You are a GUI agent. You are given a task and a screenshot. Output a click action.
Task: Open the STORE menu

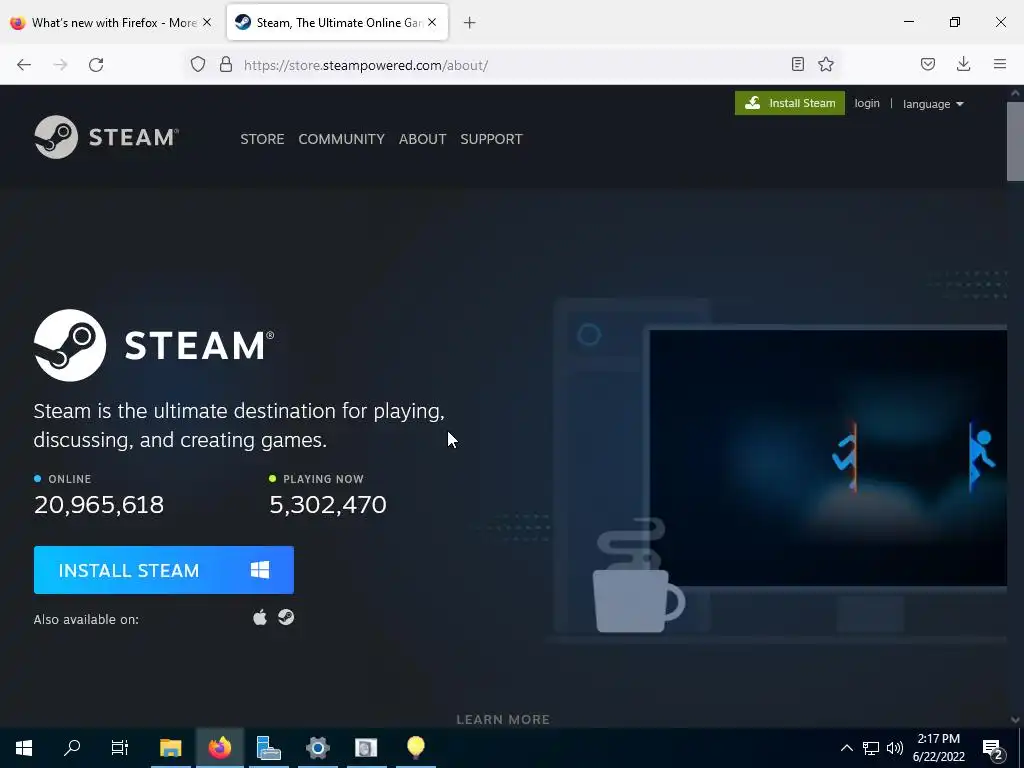262,139
